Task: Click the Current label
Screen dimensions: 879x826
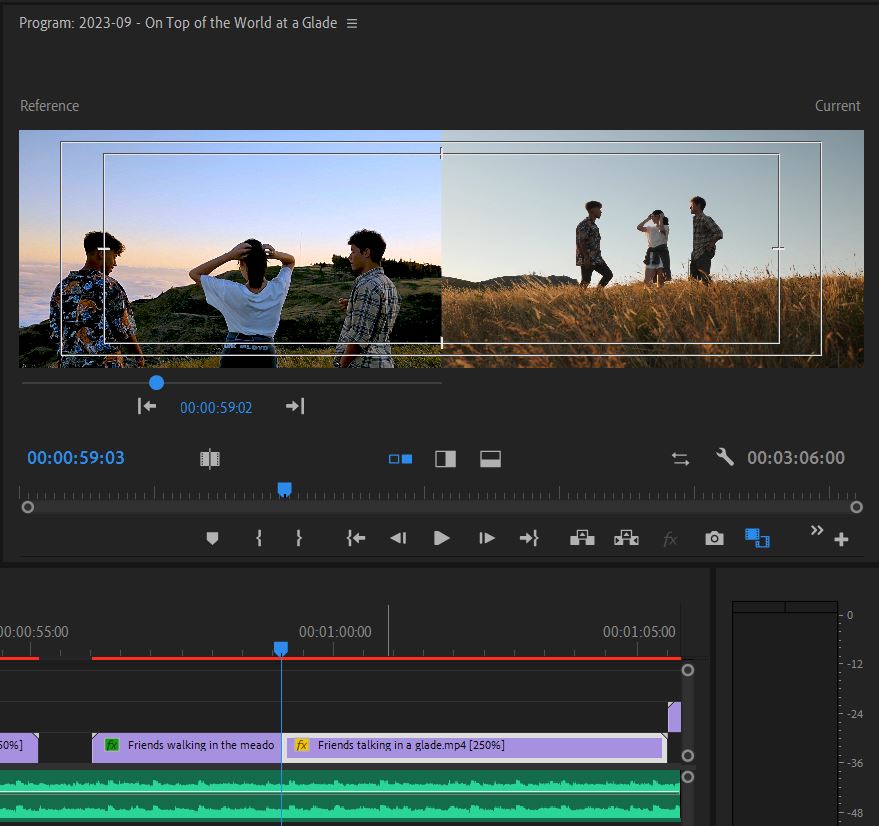Action: click(x=838, y=105)
